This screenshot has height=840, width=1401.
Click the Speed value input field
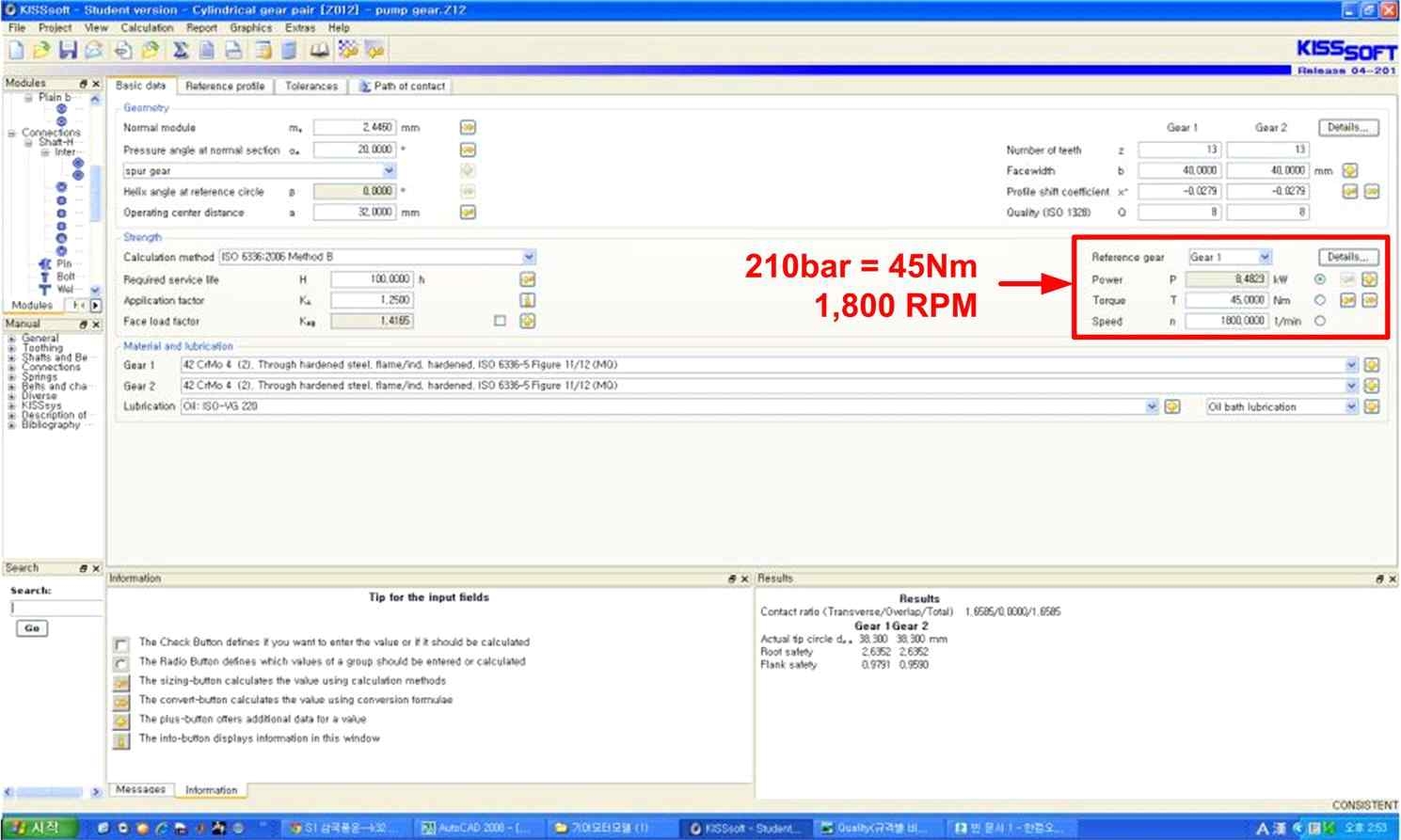1227,321
